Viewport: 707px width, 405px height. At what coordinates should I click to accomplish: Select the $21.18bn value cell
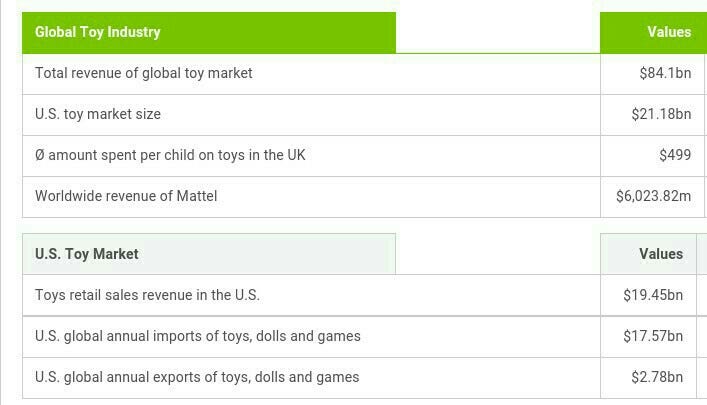tap(652, 115)
